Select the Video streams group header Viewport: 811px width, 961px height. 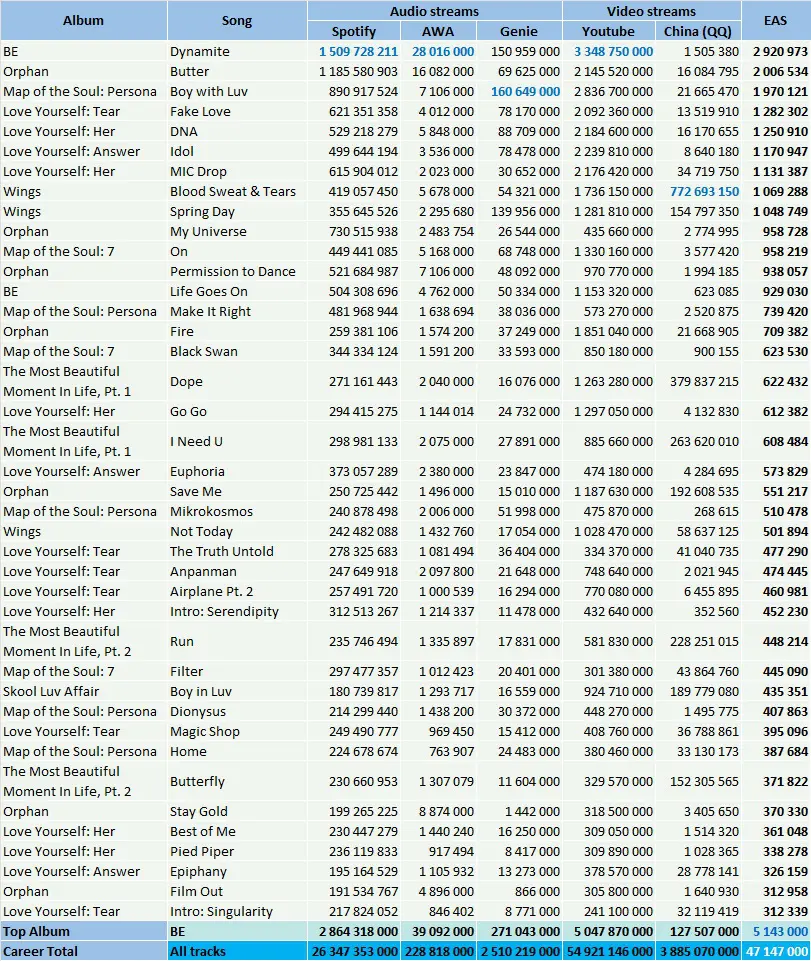pos(651,11)
